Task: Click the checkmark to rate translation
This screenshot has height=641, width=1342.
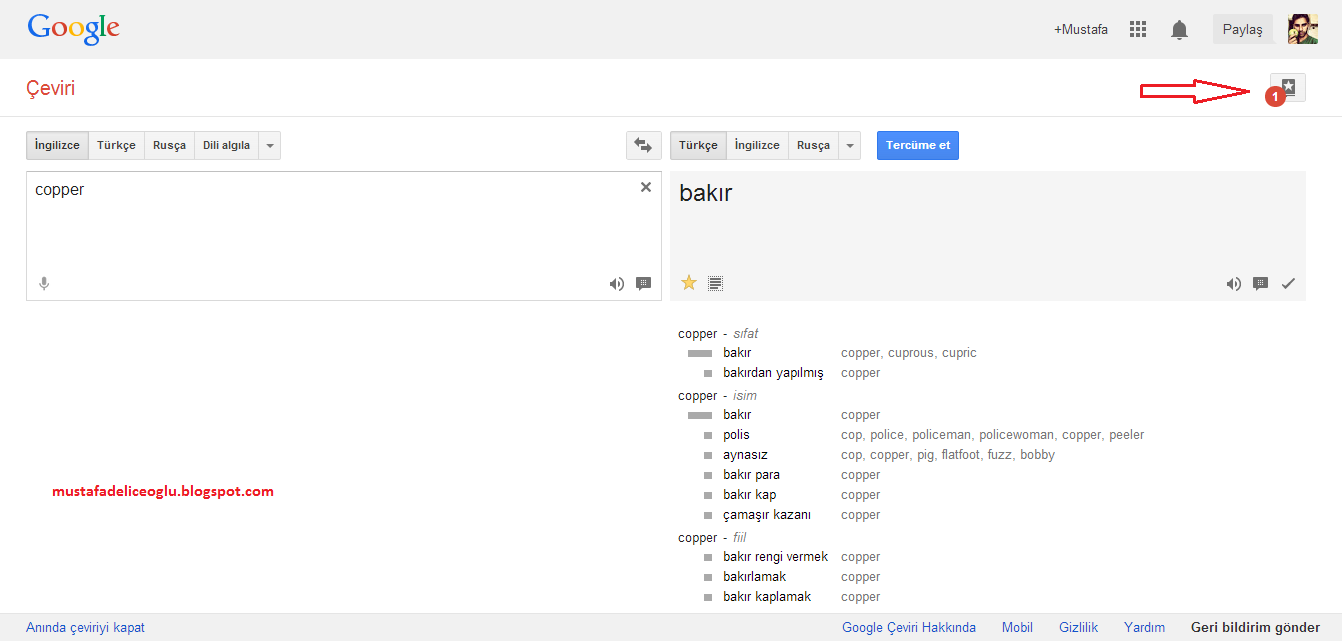Action: point(1288,284)
